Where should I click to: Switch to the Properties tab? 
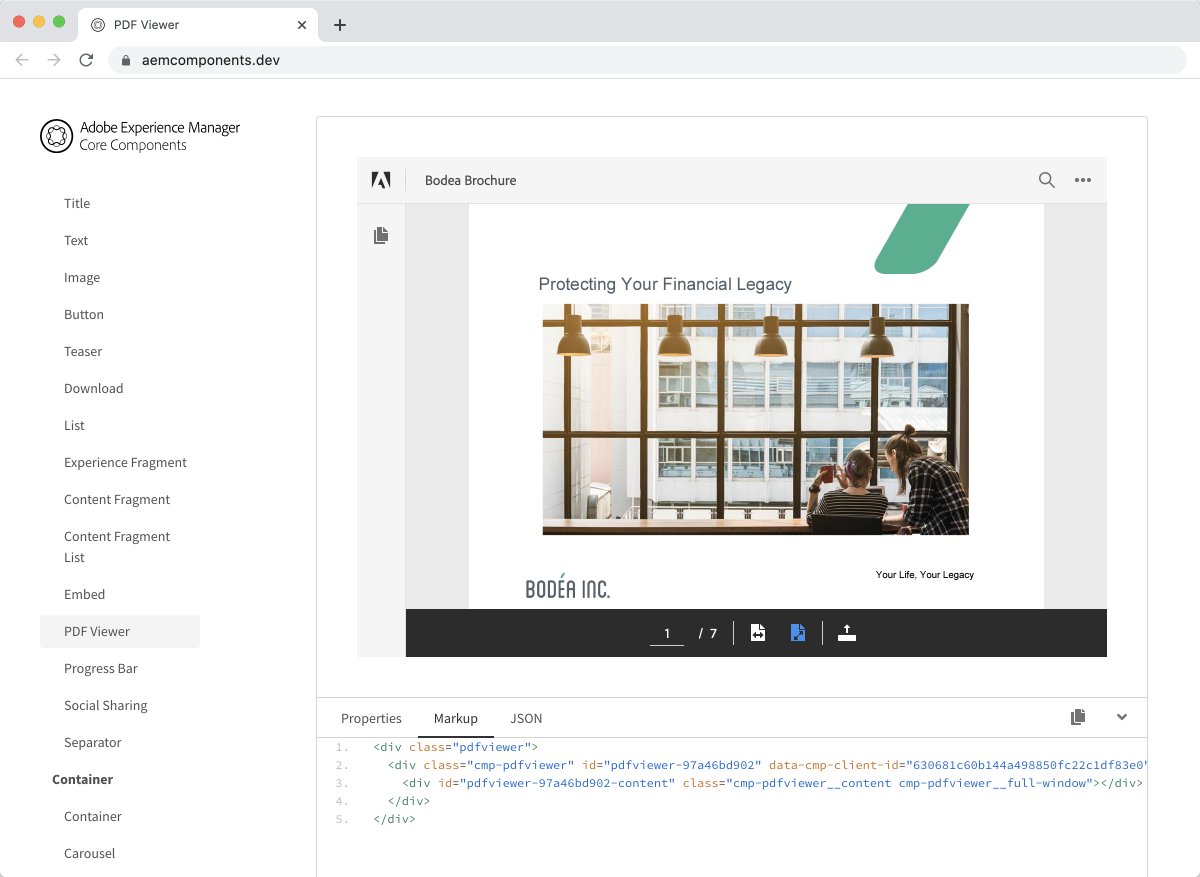371,718
